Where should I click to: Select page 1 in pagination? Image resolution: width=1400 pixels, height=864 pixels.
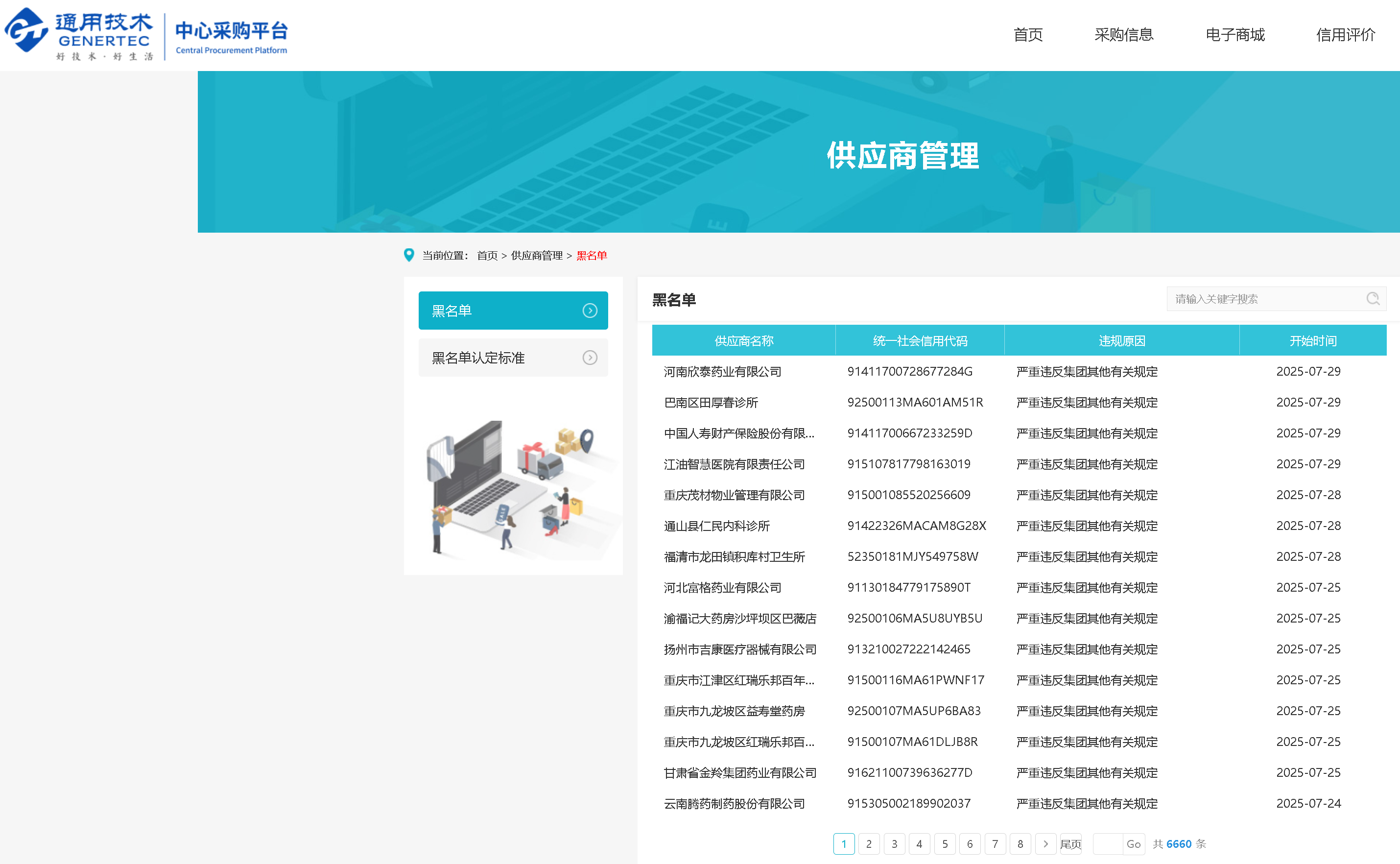(x=844, y=843)
